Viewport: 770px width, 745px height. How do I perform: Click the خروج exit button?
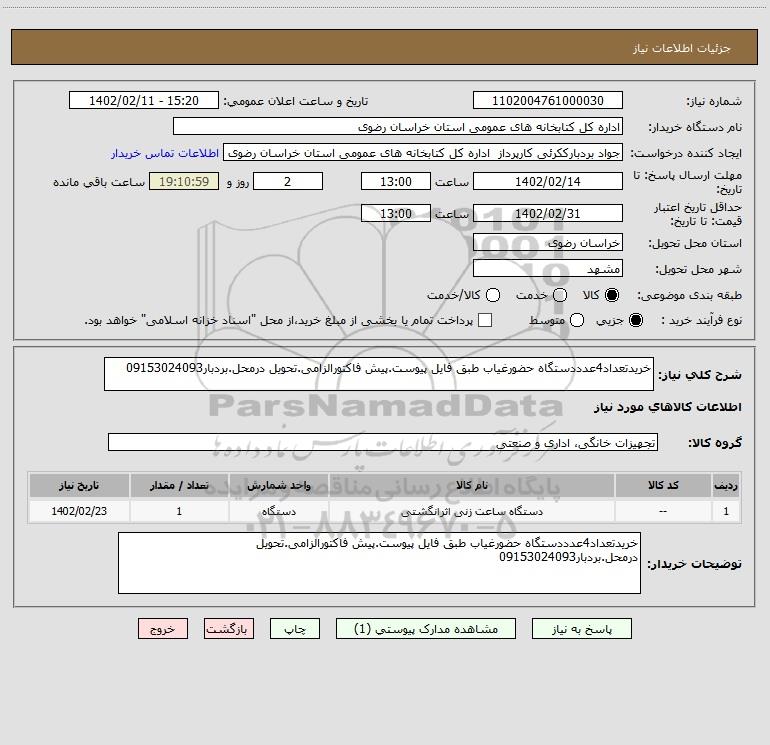click(163, 629)
